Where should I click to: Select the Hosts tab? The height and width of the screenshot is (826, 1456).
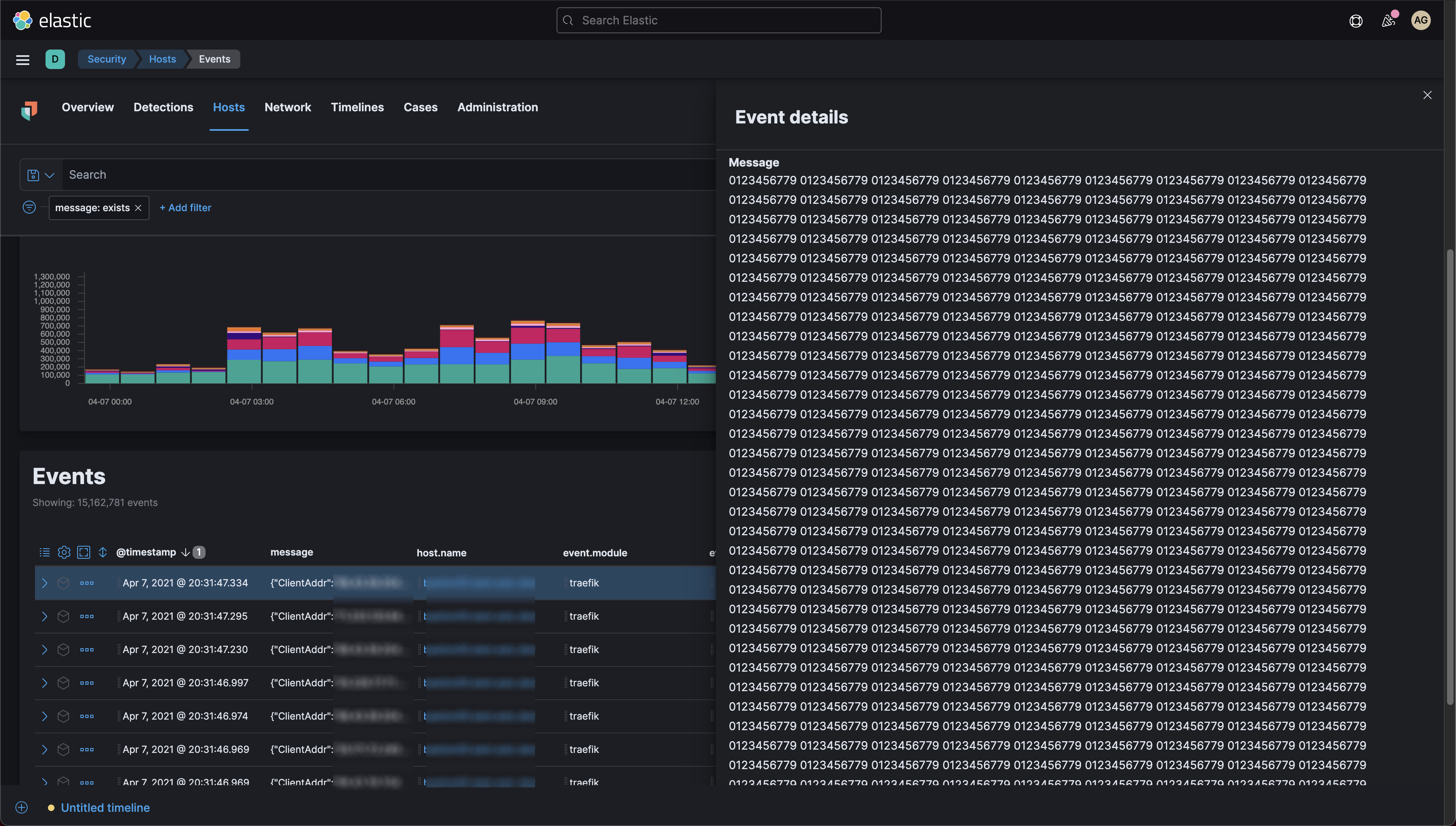coord(229,107)
